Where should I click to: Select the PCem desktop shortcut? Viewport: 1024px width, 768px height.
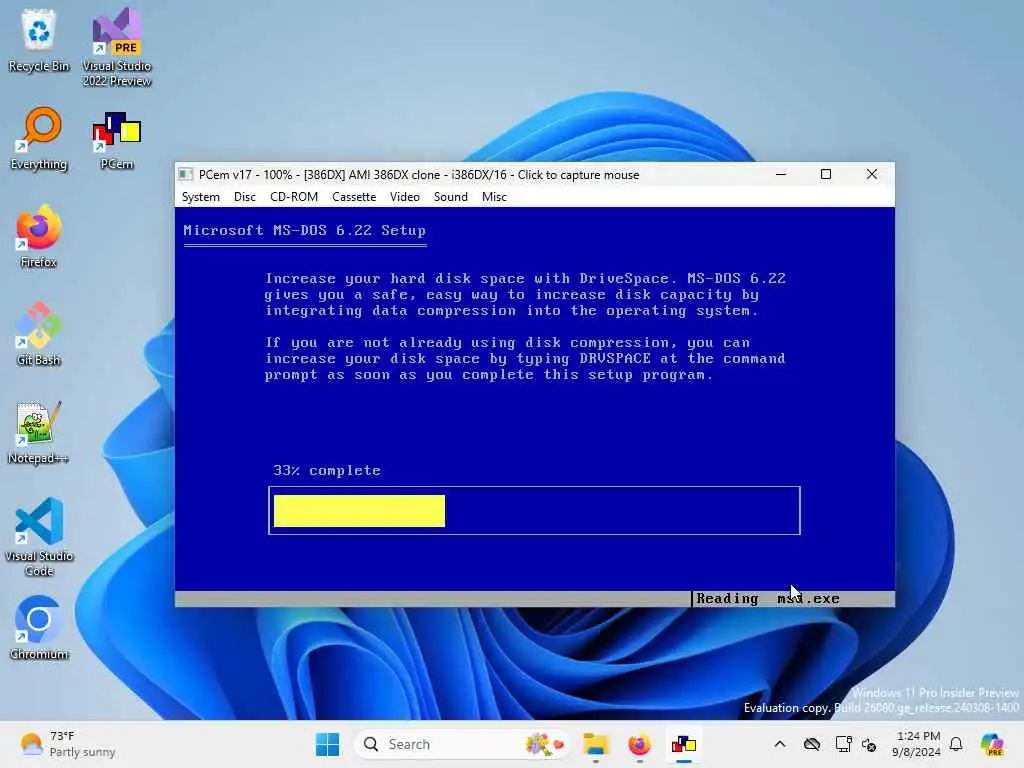point(117,139)
